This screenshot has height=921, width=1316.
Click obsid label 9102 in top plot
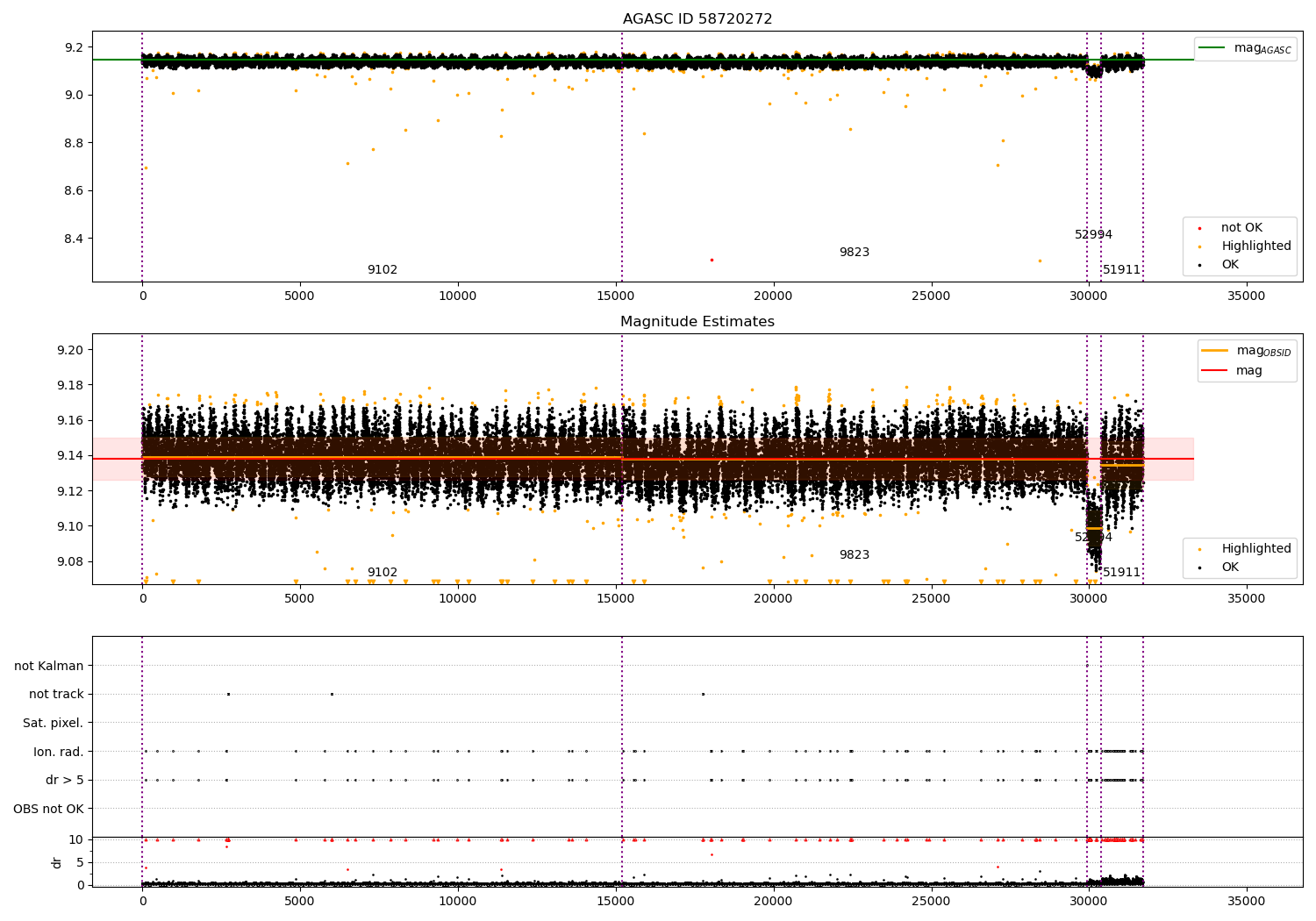[383, 270]
